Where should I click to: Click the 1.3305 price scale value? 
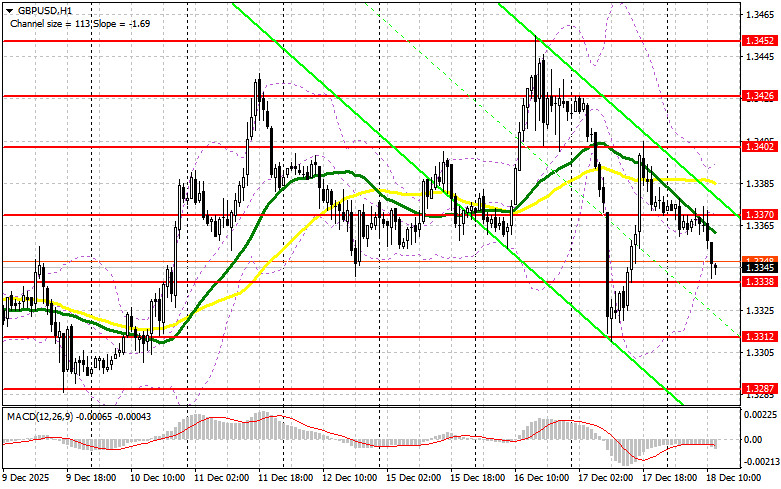click(760, 353)
